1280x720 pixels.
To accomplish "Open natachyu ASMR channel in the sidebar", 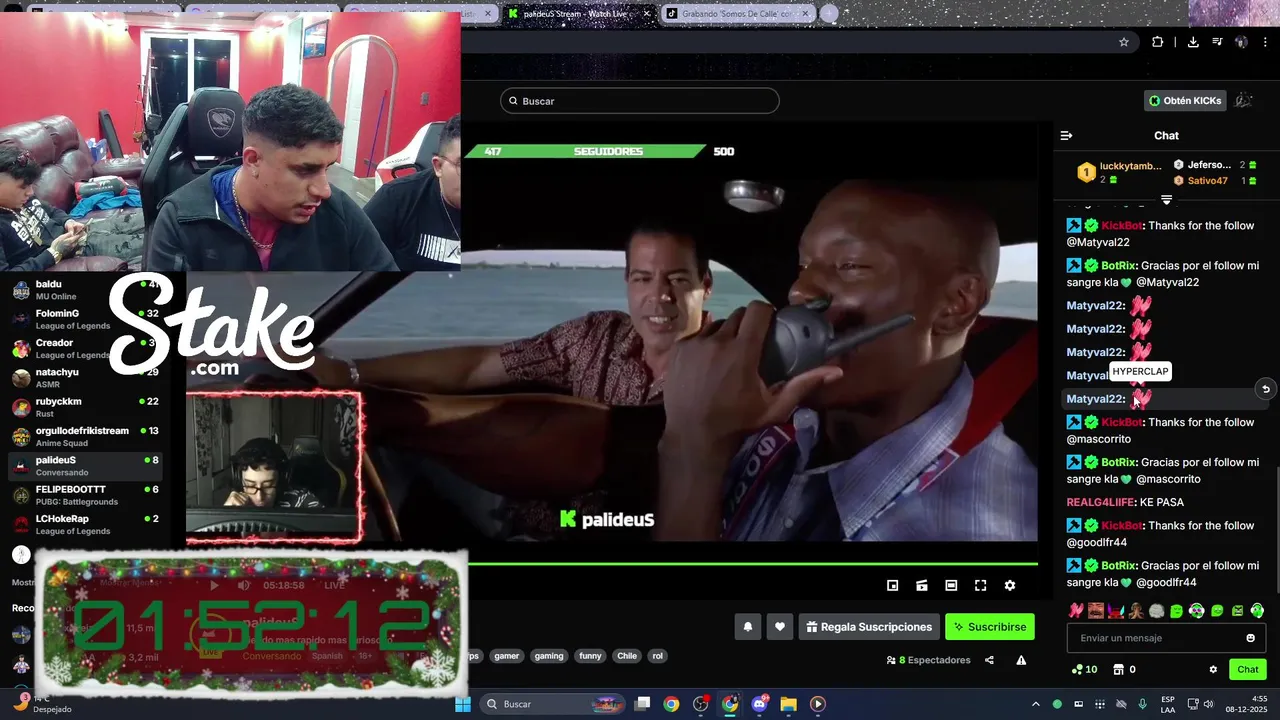I will pyautogui.click(x=85, y=378).
